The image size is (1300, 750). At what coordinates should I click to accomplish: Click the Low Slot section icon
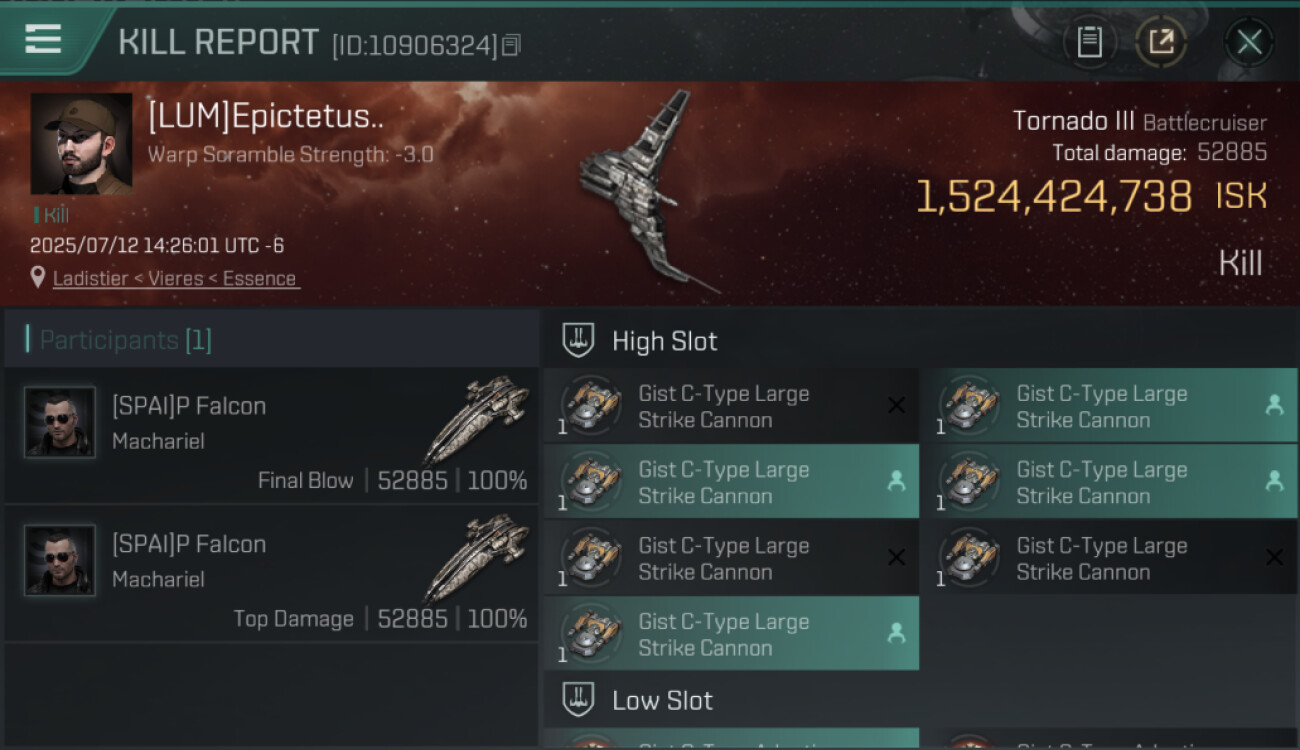click(578, 699)
